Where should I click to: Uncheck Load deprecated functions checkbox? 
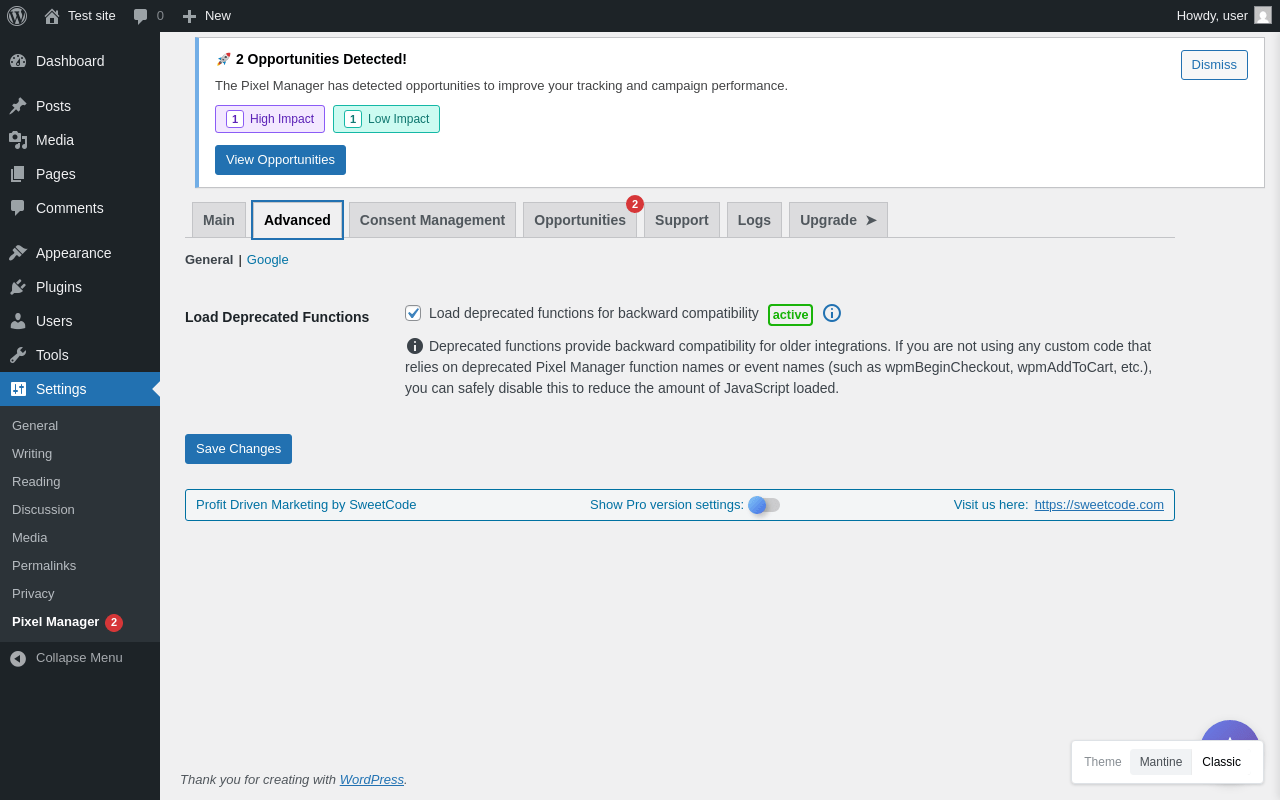pyautogui.click(x=413, y=313)
